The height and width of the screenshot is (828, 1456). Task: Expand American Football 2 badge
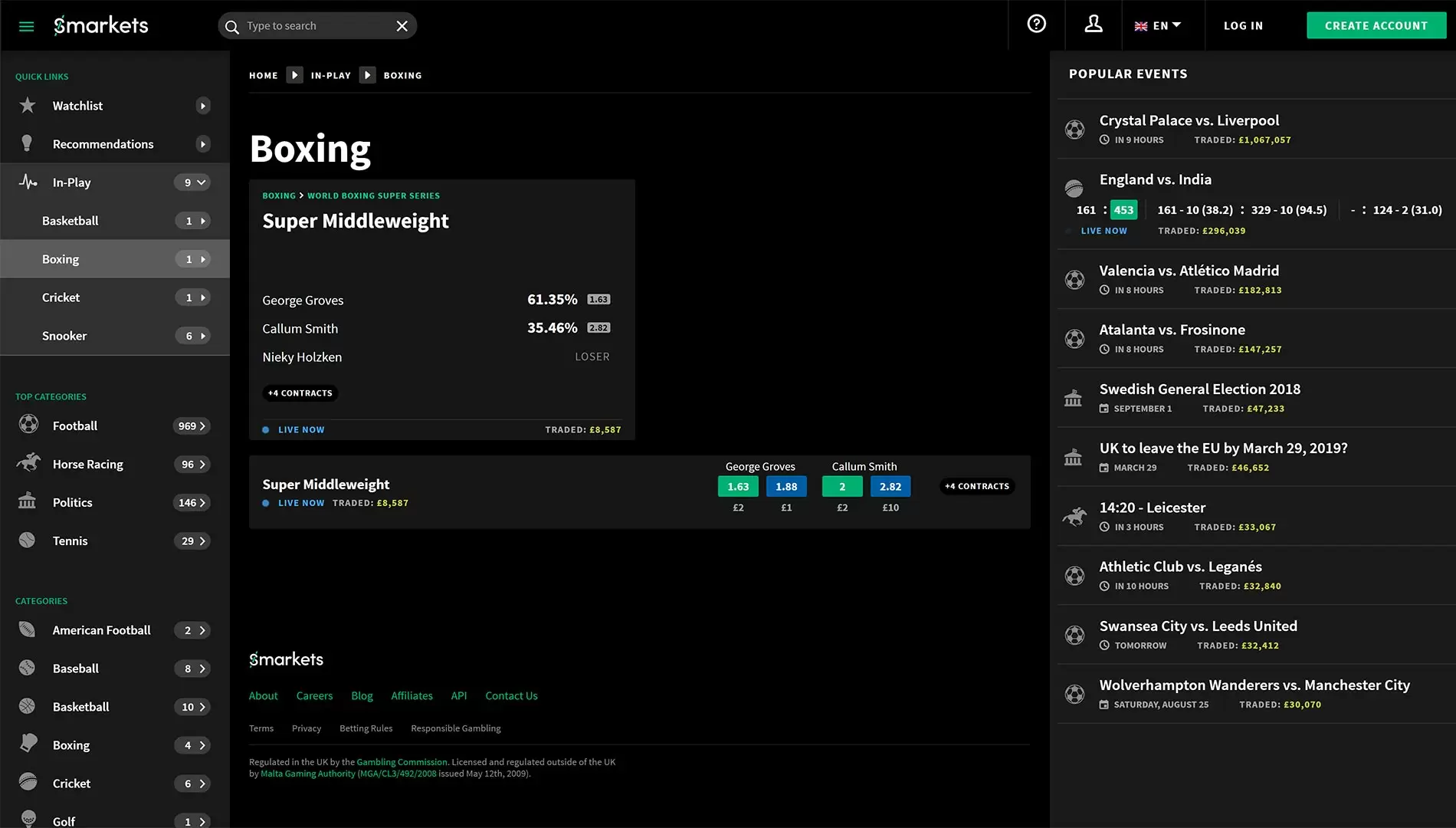pos(192,630)
